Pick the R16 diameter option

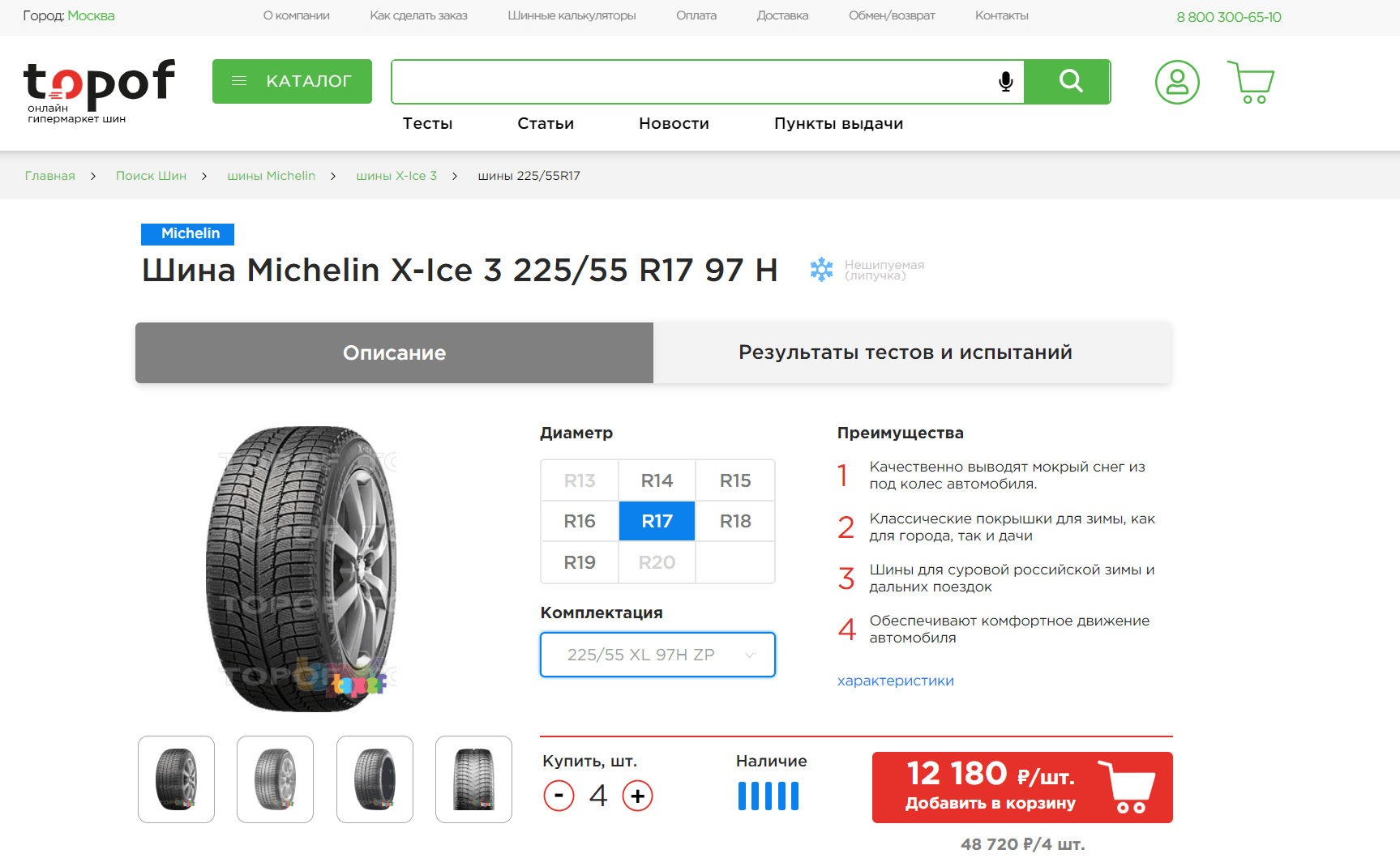tap(580, 521)
